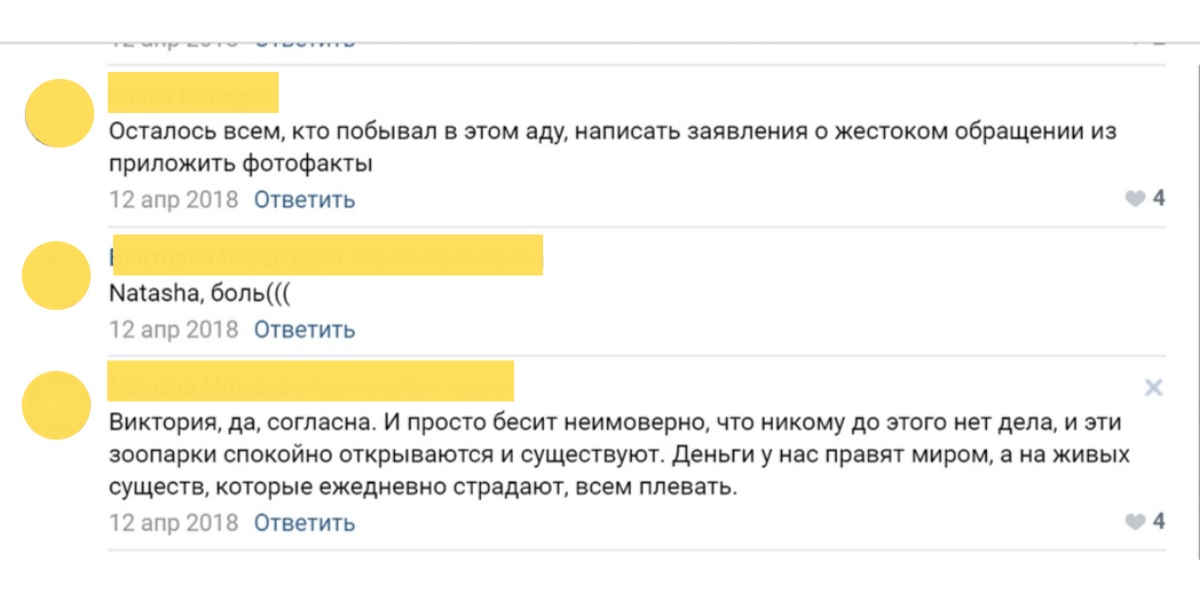Open avatar of the «Осталось всем» commenter
The height and width of the screenshot is (600, 1200).
(58, 113)
